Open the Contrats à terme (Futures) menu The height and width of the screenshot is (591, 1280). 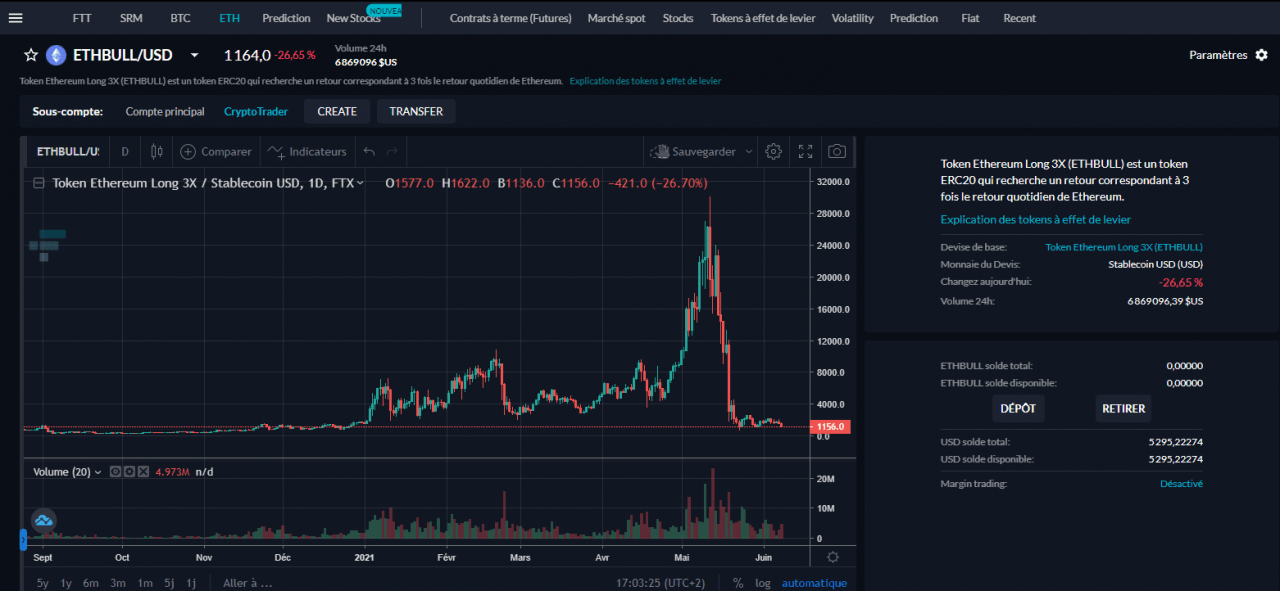coord(510,18)
